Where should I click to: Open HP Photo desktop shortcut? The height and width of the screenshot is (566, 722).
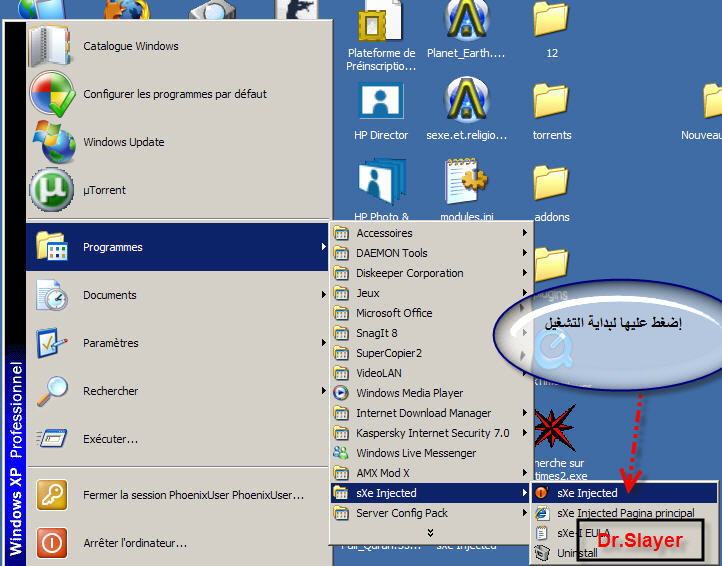click(381, 190)
